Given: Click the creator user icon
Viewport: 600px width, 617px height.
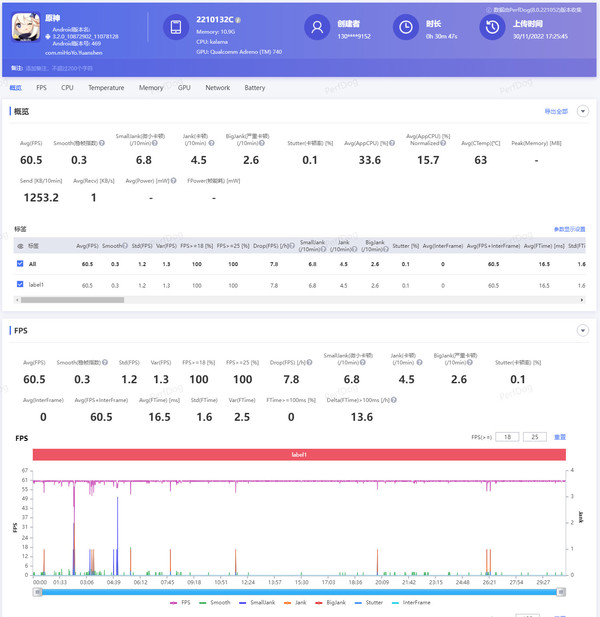Looking at the screenshot, I should tap(317, 27).
